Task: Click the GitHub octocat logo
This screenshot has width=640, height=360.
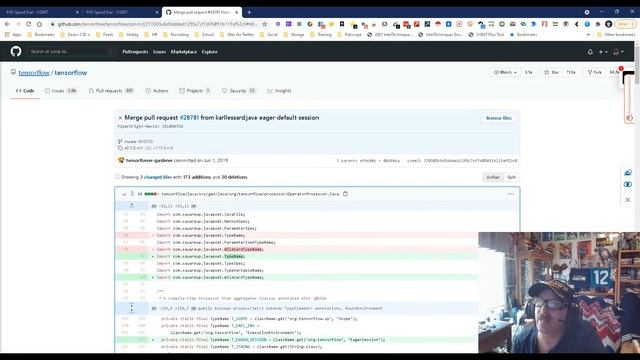Action: 16,51
